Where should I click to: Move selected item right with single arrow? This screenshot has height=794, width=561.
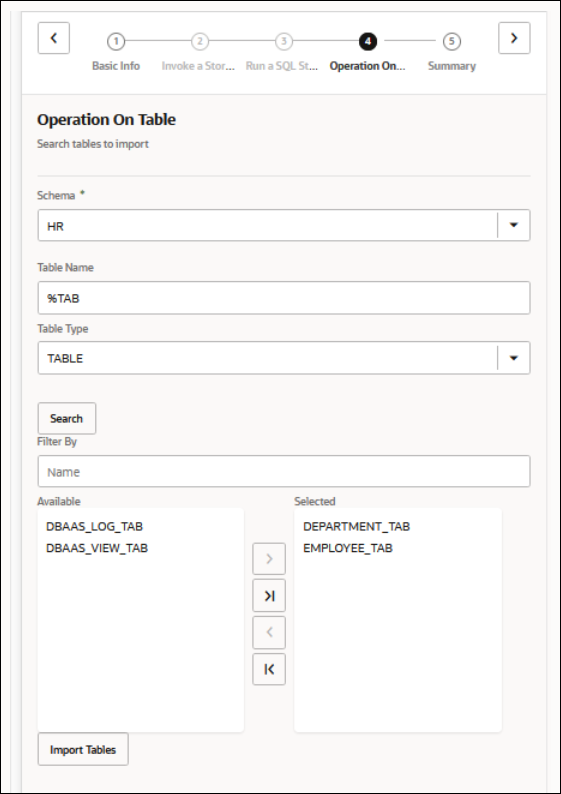click(269, 559)
